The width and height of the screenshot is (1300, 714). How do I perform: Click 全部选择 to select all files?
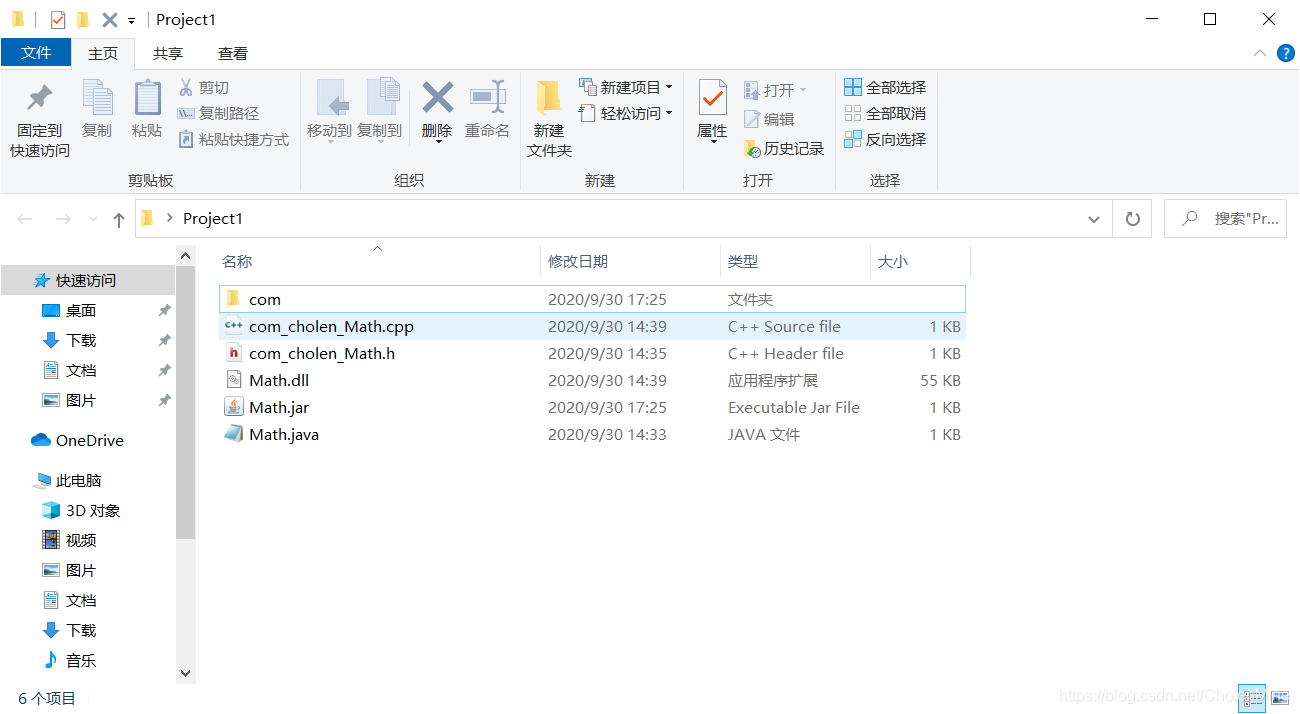coord(884,86)
